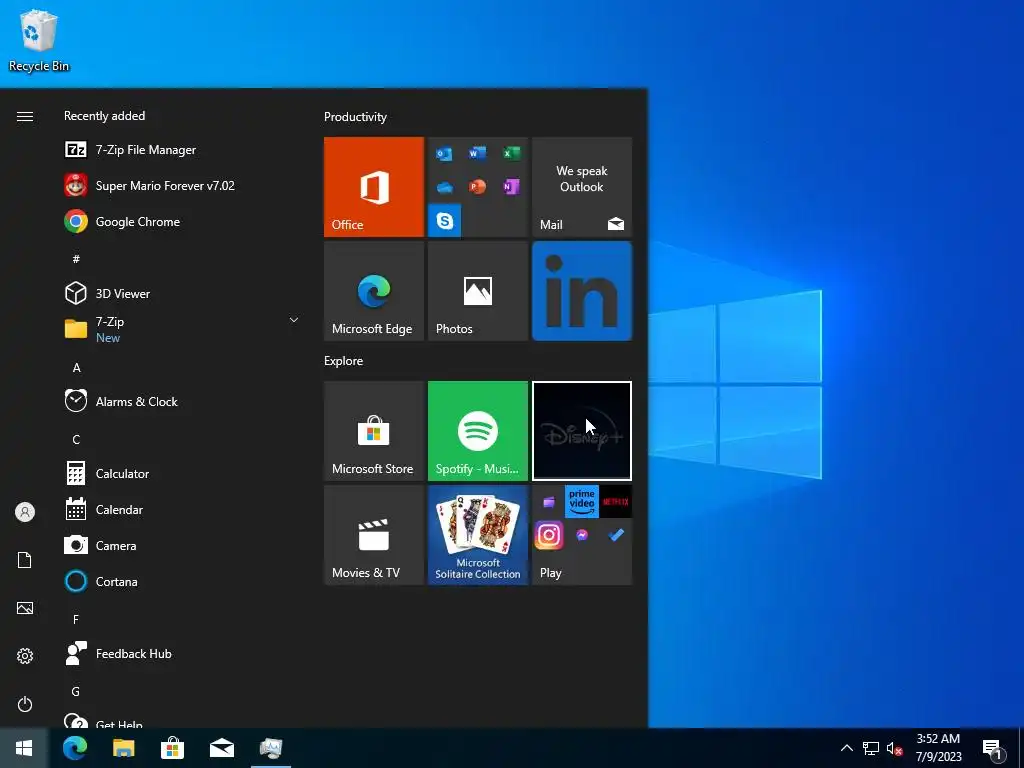The image size is (1024, 768).
Task: Open 3D Viewer app
Action: 183,293
